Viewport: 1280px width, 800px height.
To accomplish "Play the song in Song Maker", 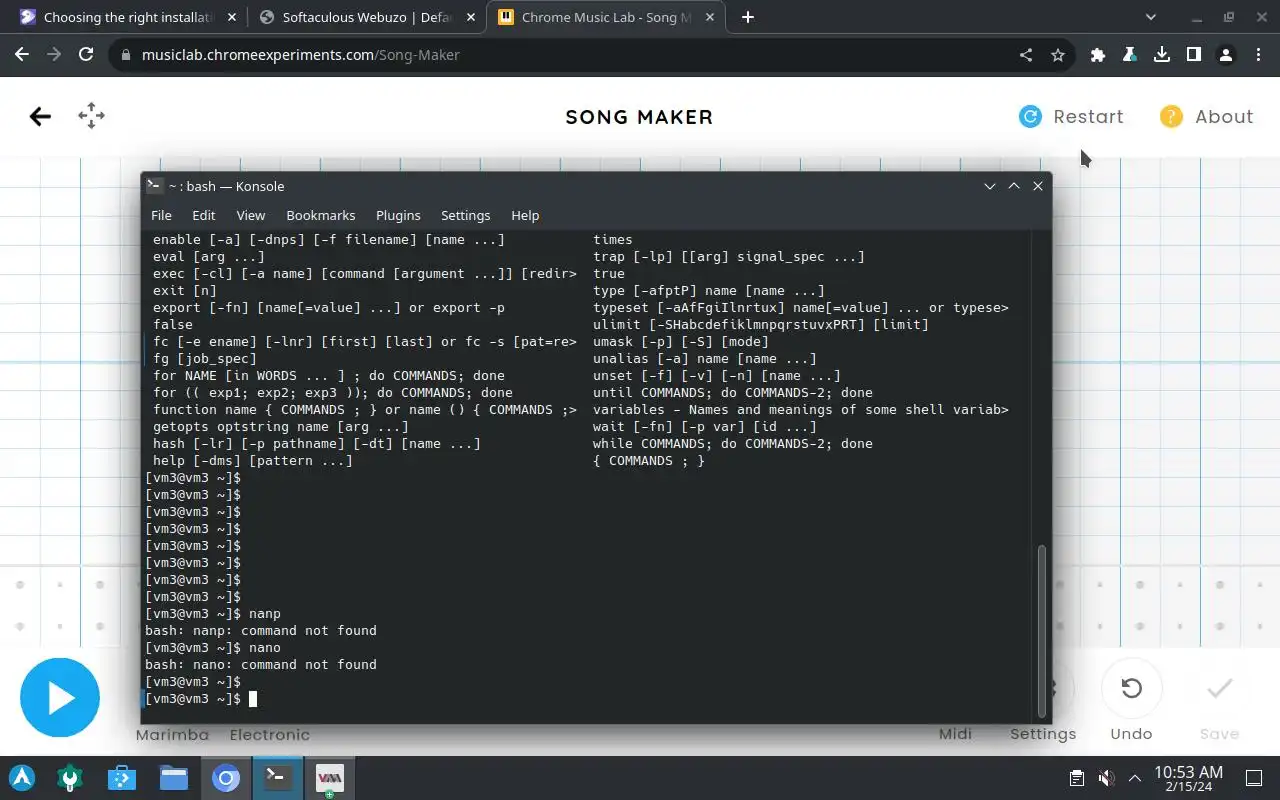I will 60,697.
